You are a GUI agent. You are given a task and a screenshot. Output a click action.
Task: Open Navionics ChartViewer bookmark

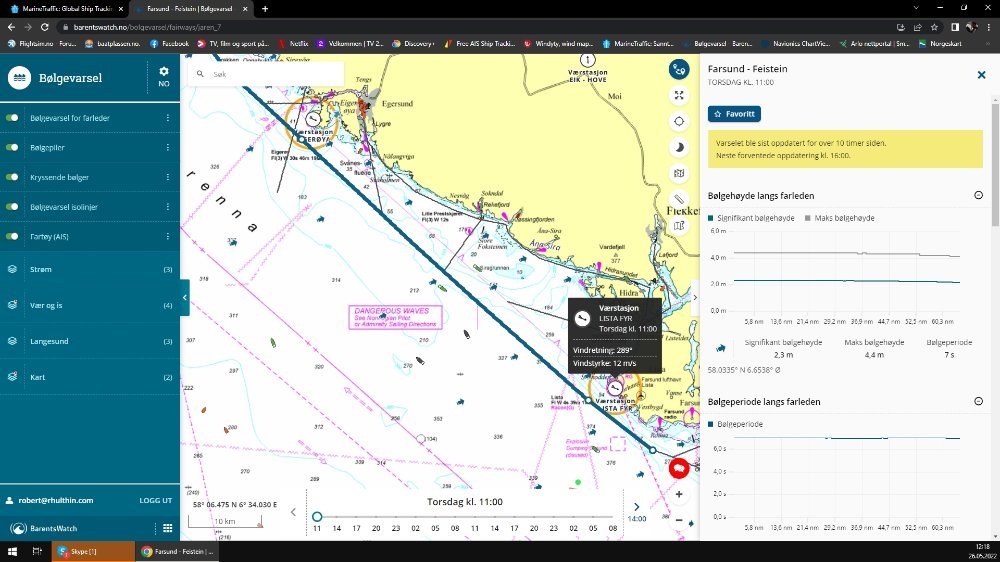tap(796, 43)
